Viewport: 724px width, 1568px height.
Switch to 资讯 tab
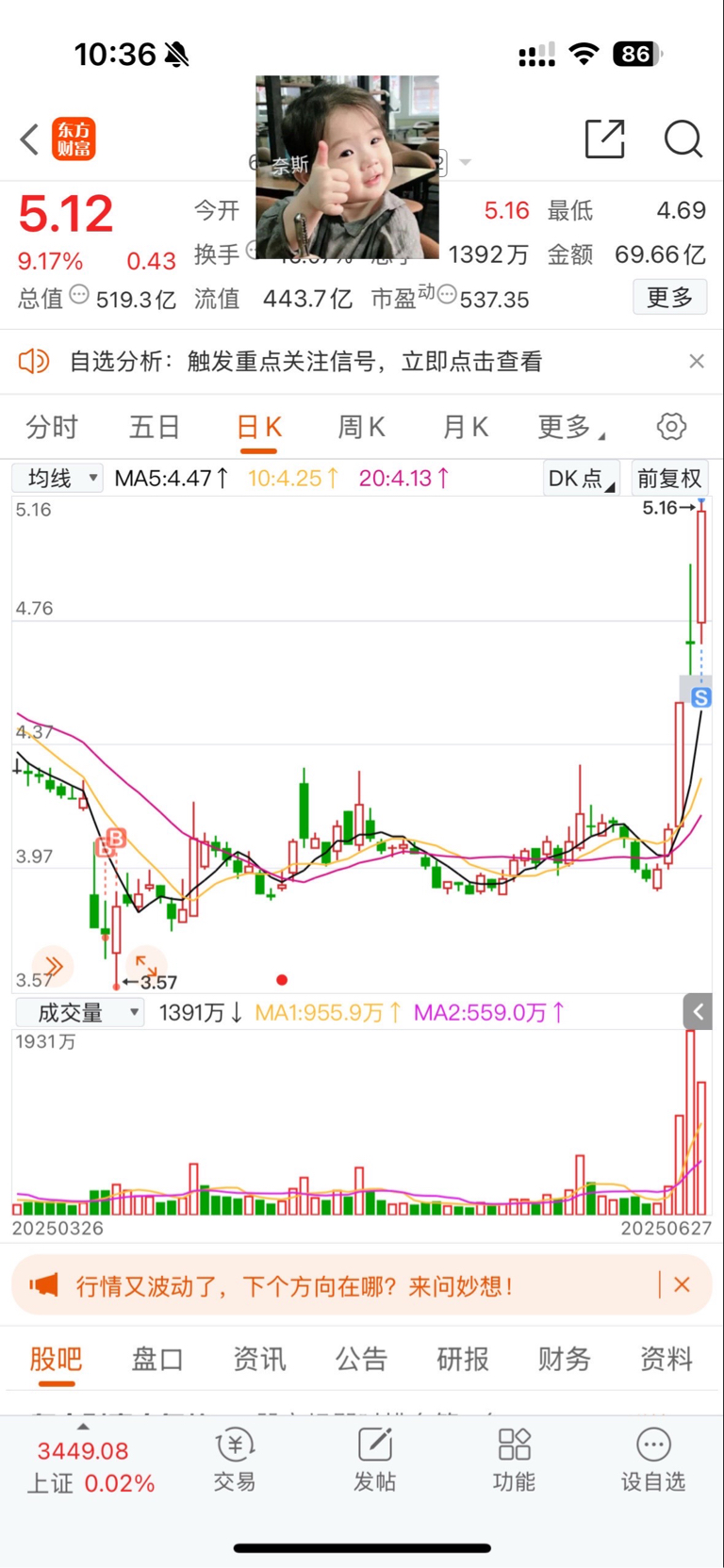coord(259,1358)
